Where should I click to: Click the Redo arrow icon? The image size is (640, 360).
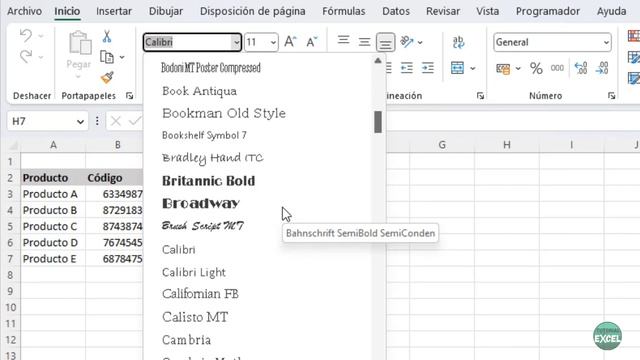coord(26,56)
